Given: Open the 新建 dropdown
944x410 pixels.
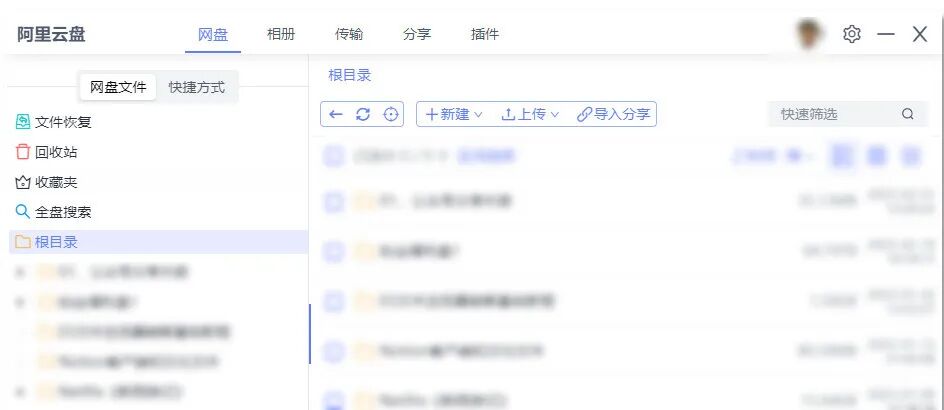Looking at the screenshot, I should [454, 114].
